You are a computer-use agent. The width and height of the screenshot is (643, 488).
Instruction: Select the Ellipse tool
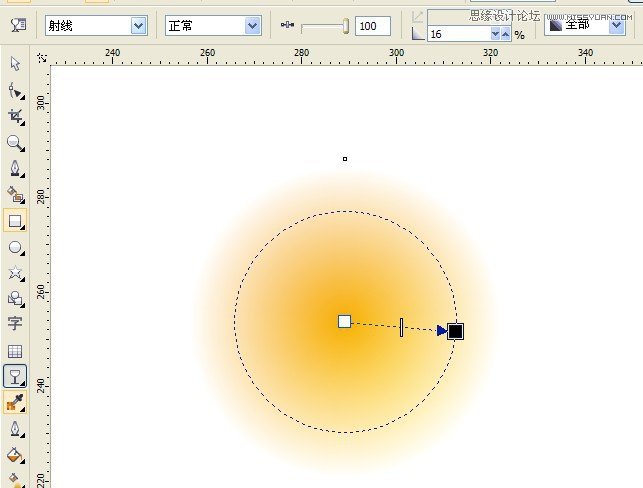point(15,247)
